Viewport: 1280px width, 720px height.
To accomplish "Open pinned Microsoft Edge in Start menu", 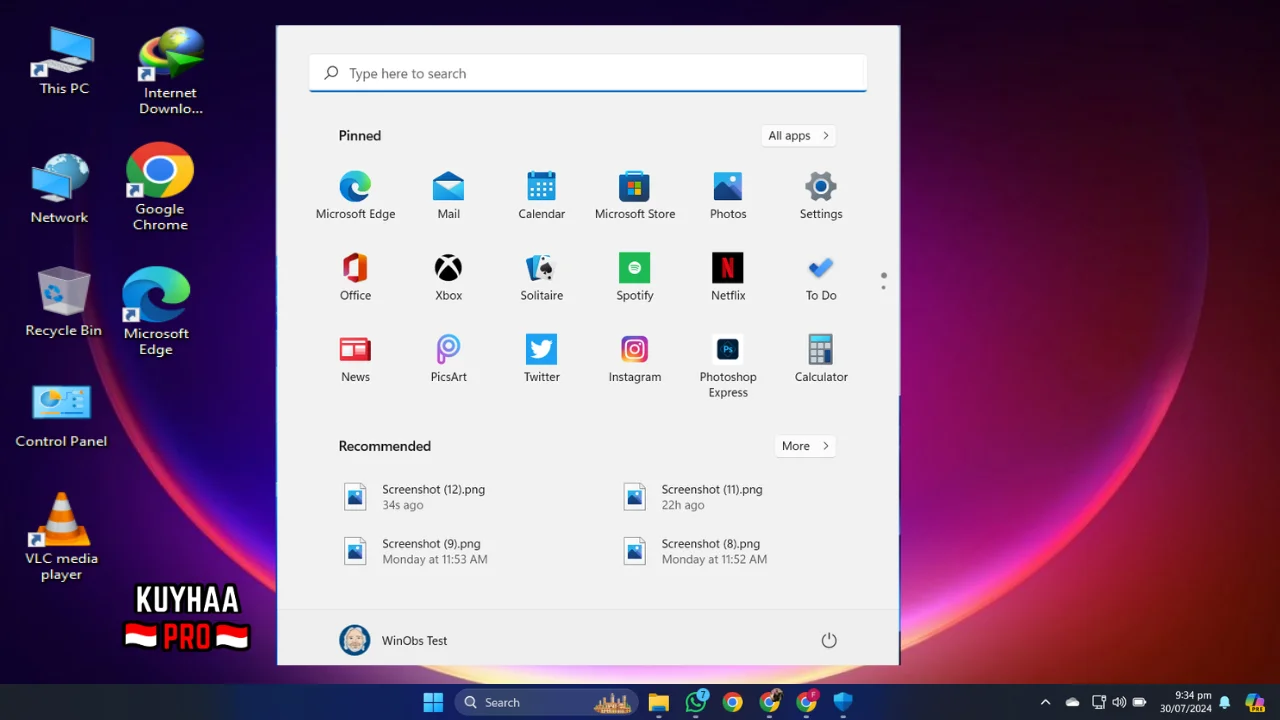I will coord(355,195).
